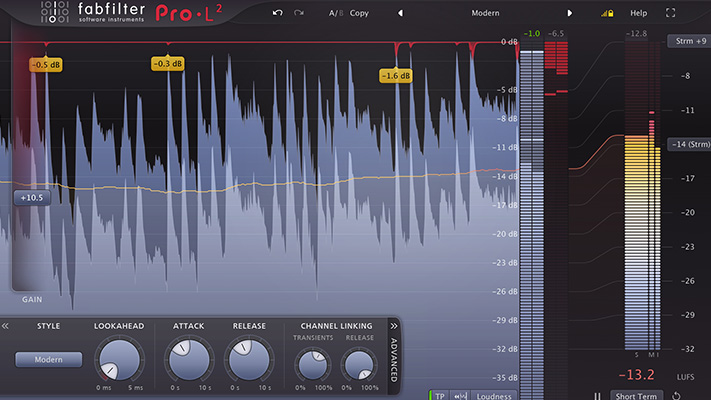Click the Loudness metering button
The width and height of the screenshot is (711, 400).
point(494,395)
